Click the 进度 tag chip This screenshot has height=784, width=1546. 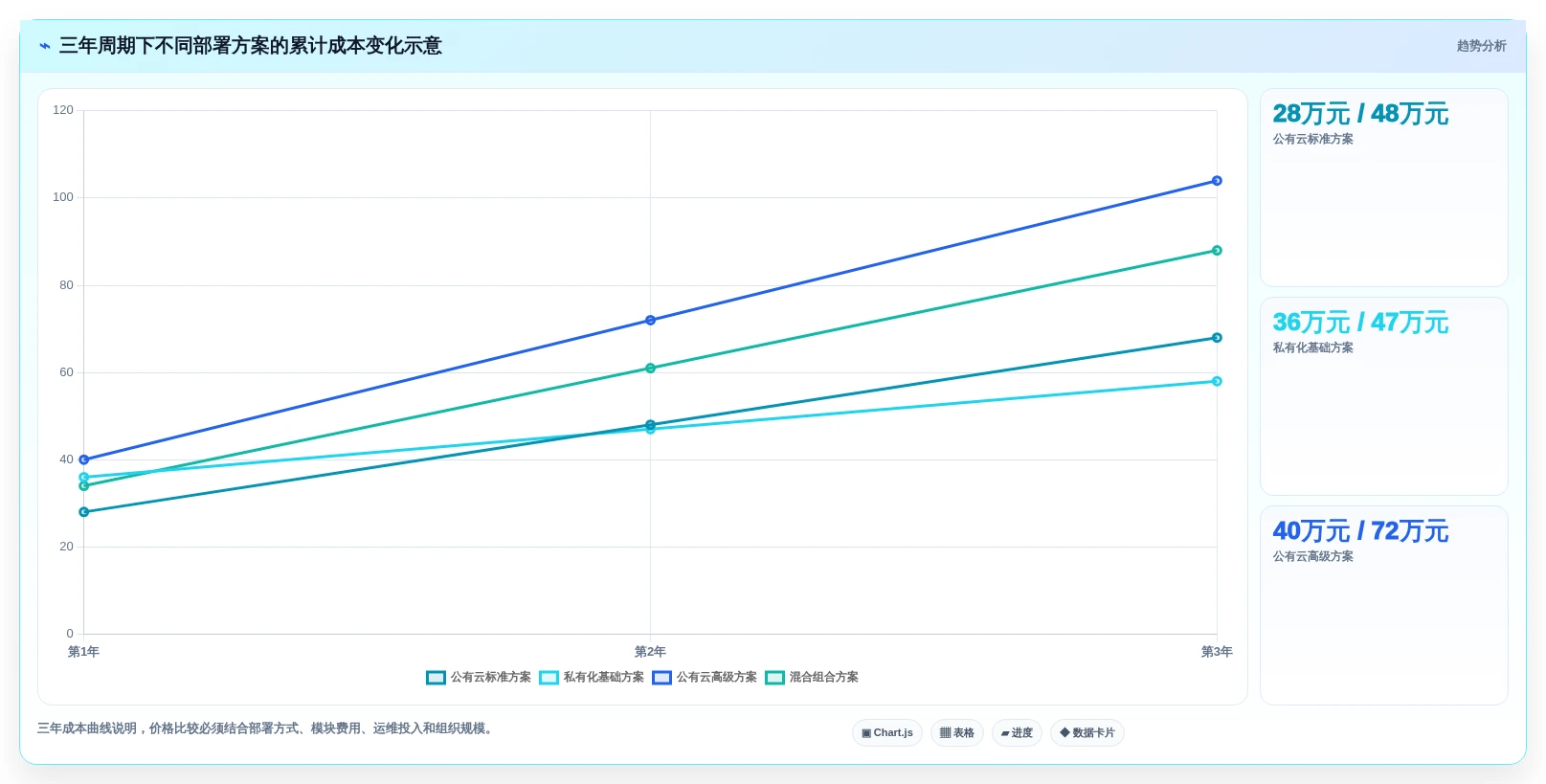tap(1017, 733)
